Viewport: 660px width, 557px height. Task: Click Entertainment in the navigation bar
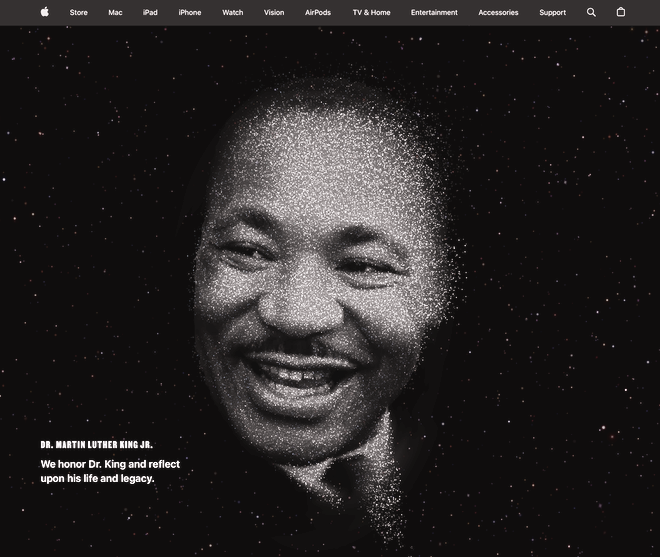coord(434,13)
